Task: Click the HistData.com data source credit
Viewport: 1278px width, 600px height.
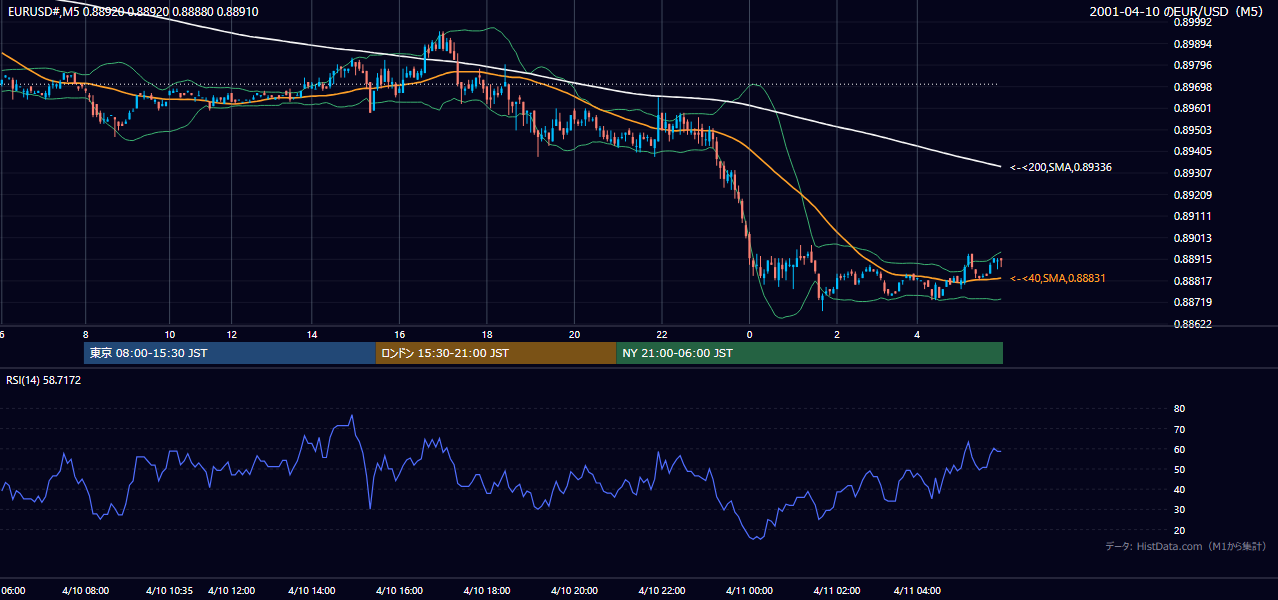Action: pos(1186,546)
